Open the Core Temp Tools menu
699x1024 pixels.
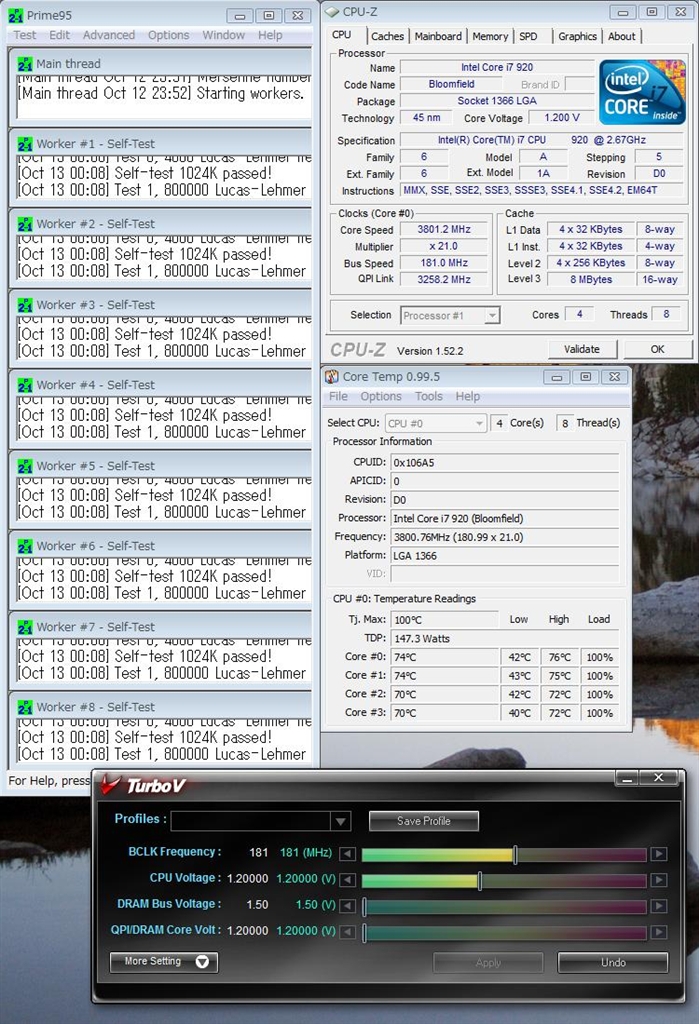(x=429, y=396)
